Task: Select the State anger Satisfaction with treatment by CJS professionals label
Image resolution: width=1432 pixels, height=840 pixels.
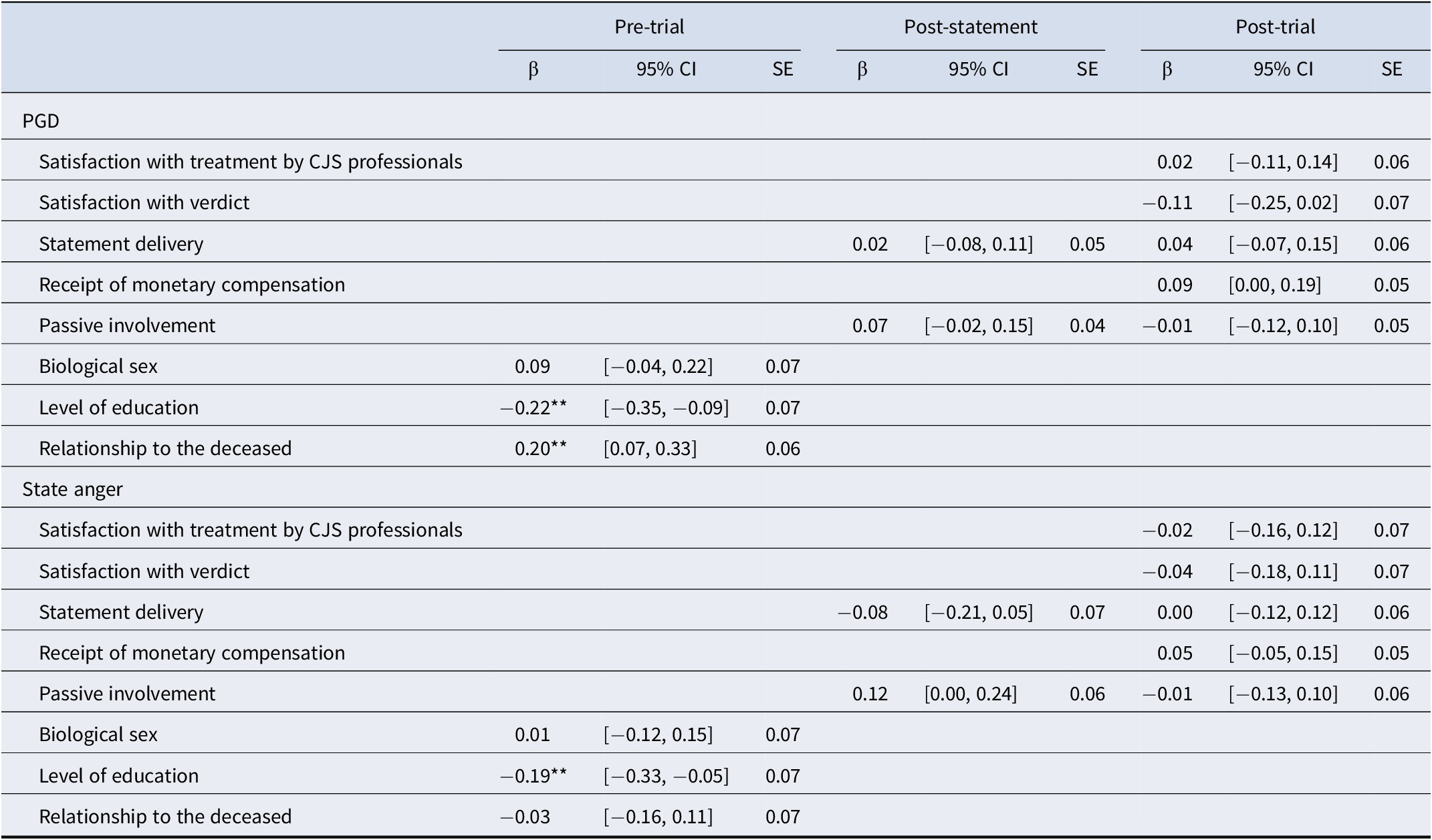Action: coord(251,530)
